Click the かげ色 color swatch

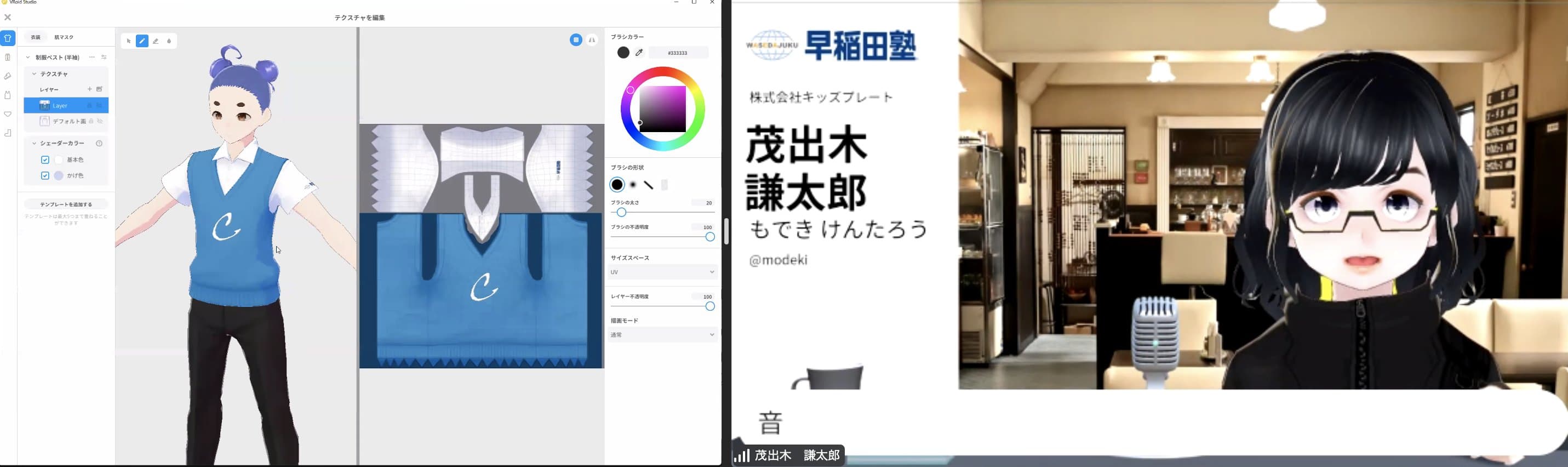pyautogui.click(x=59, y=175)
